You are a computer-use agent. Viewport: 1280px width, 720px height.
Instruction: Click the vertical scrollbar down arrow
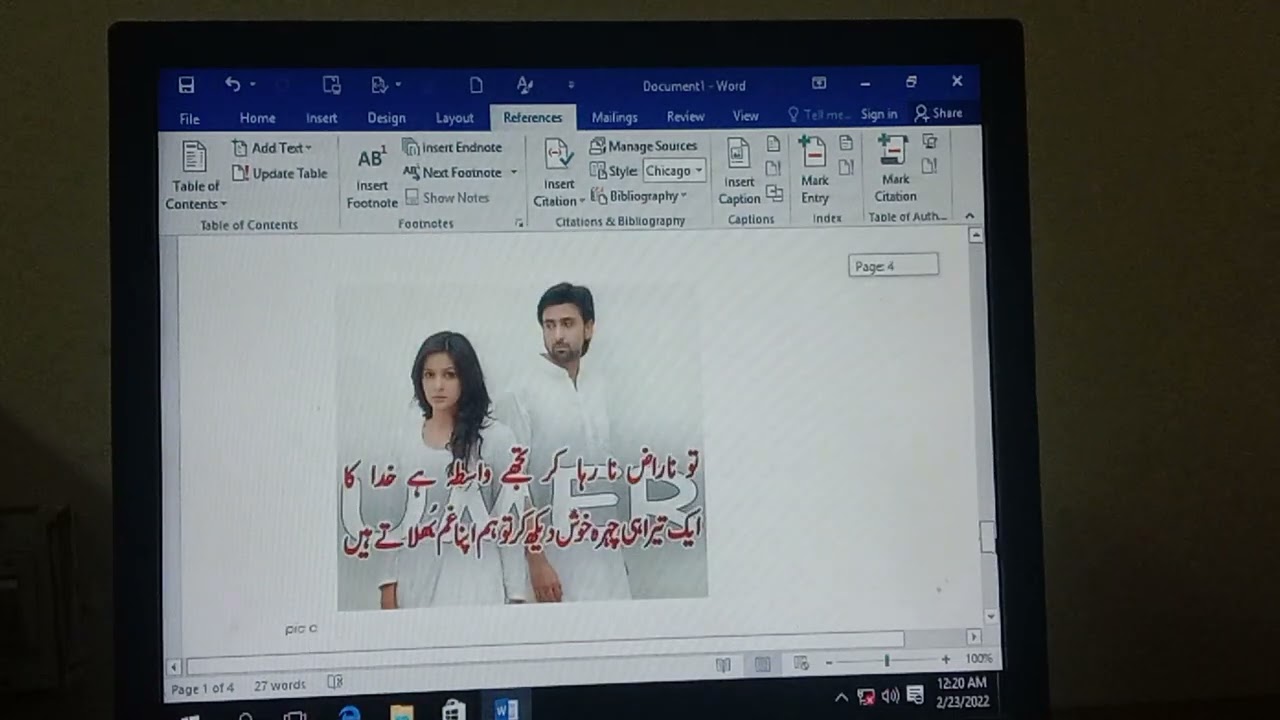tap(990, 616)
